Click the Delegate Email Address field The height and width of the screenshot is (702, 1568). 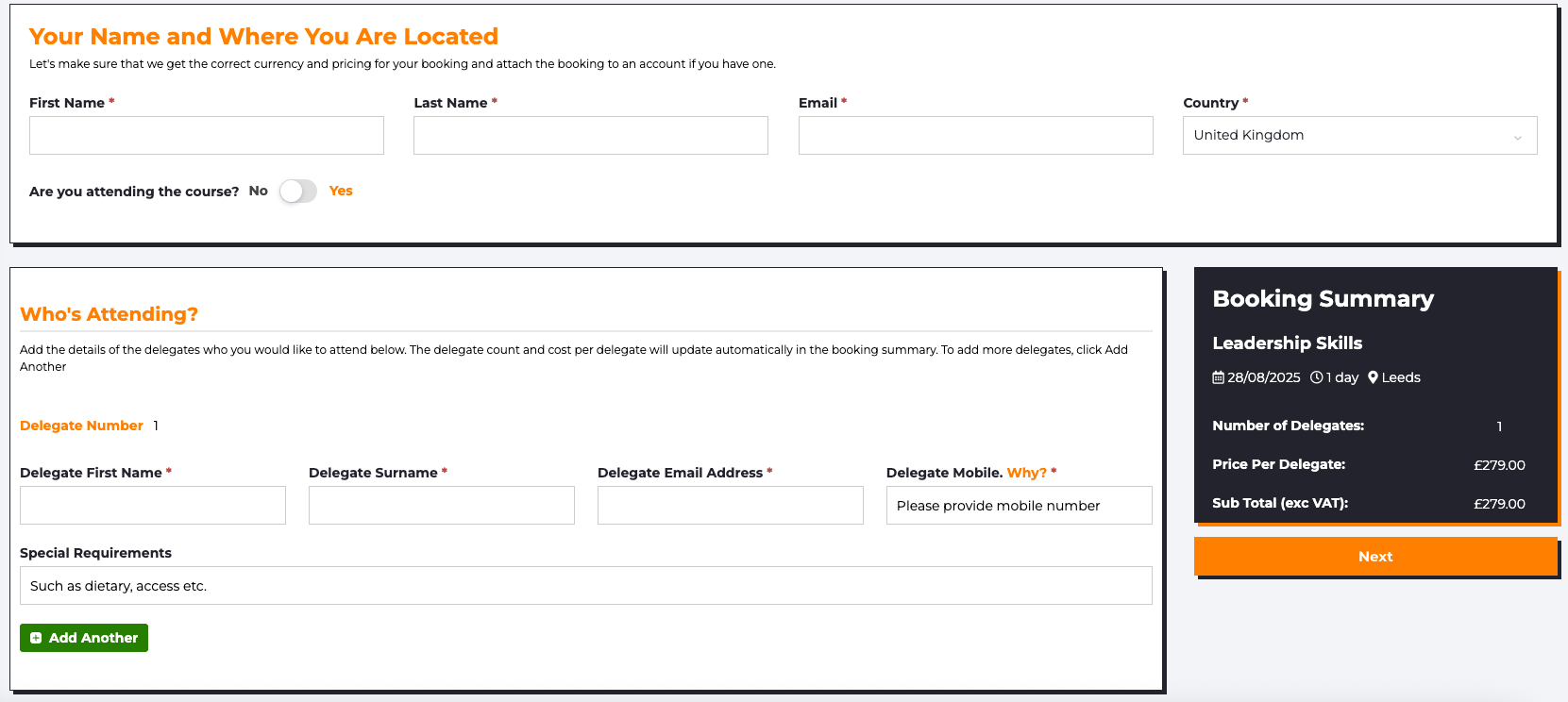(x=731, y=505)
